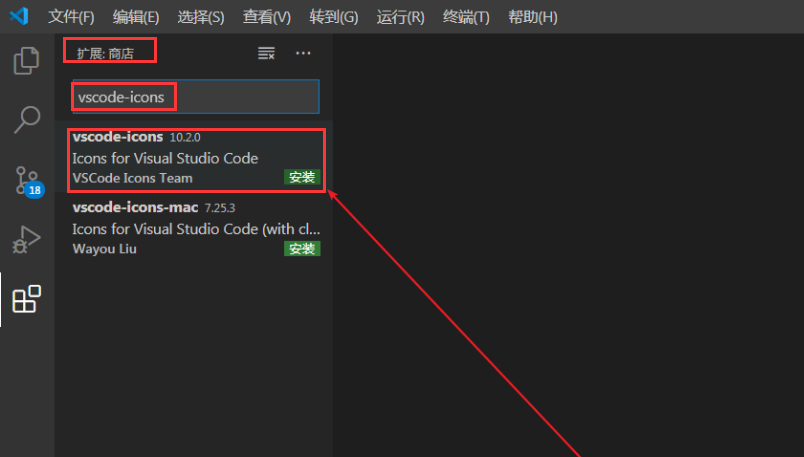Viewport: 804px width, 457px height.
Task: Open the 查看(V) menu
Action: [267, 17]
